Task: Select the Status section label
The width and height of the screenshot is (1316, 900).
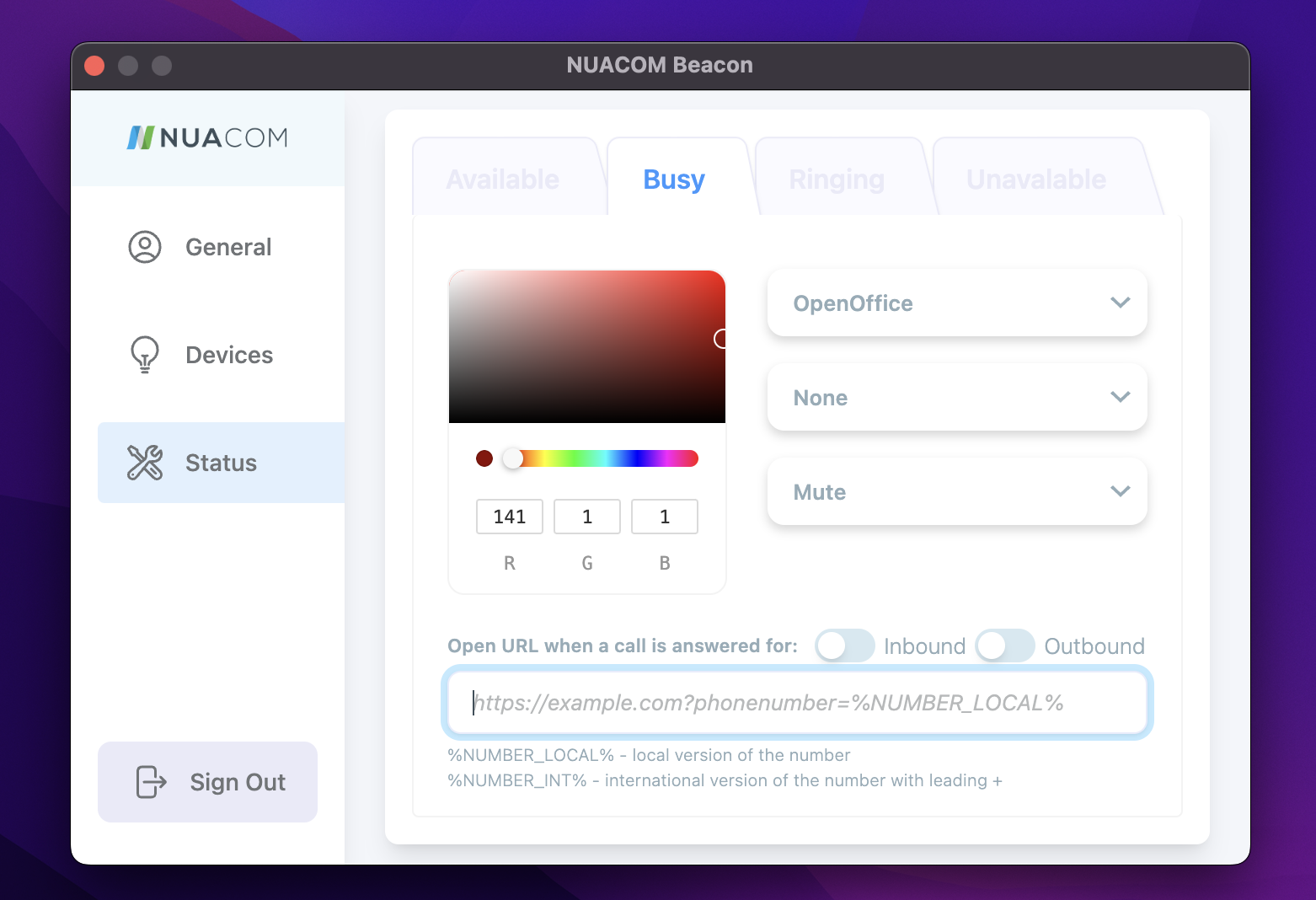Action: coord(221,463)
